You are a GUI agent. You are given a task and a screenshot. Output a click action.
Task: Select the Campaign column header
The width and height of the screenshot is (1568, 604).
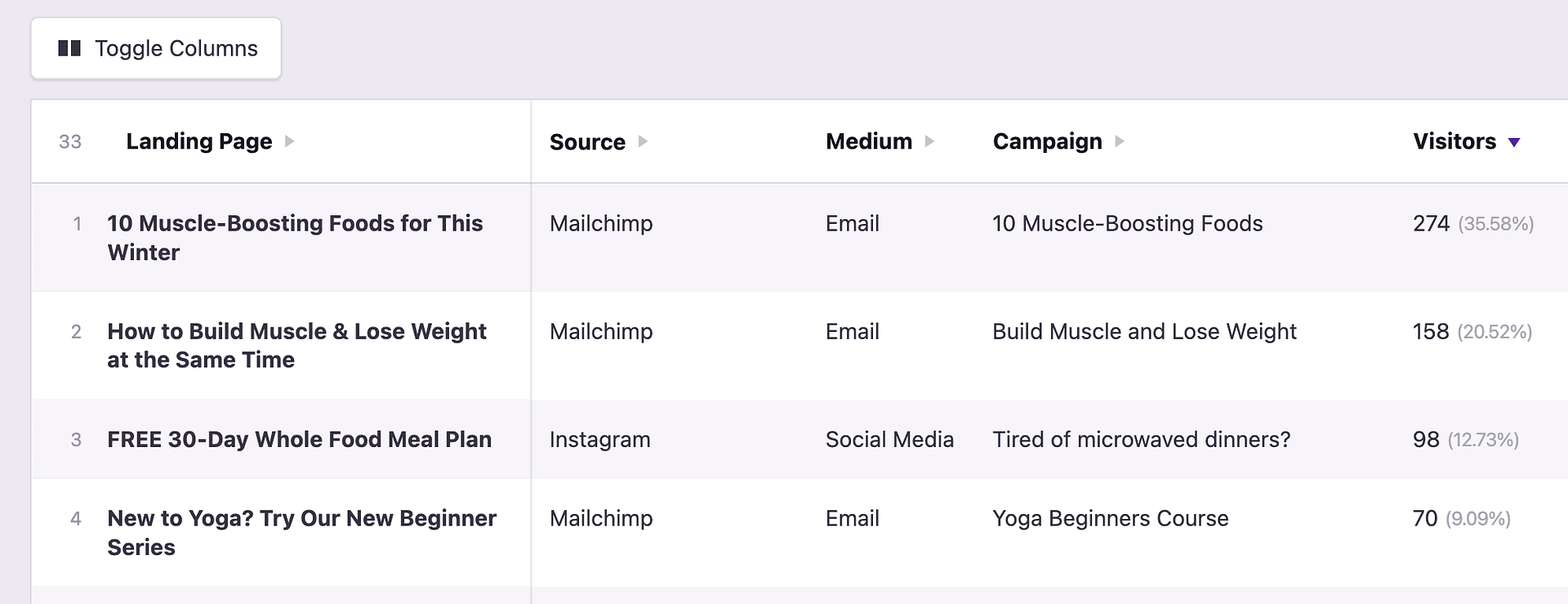pyautogui.click(x=1047, y=141)
